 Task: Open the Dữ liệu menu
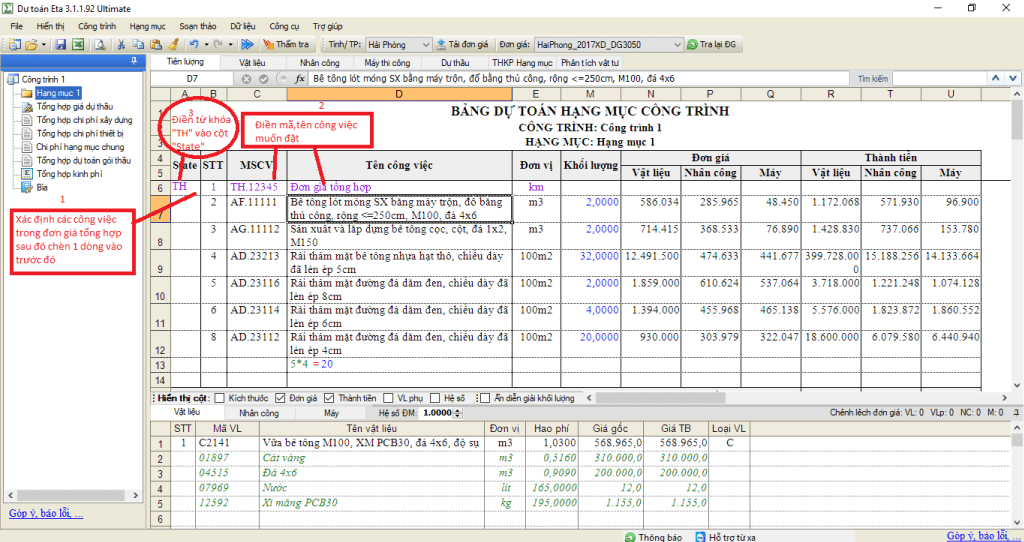click(x=243, y=23)
